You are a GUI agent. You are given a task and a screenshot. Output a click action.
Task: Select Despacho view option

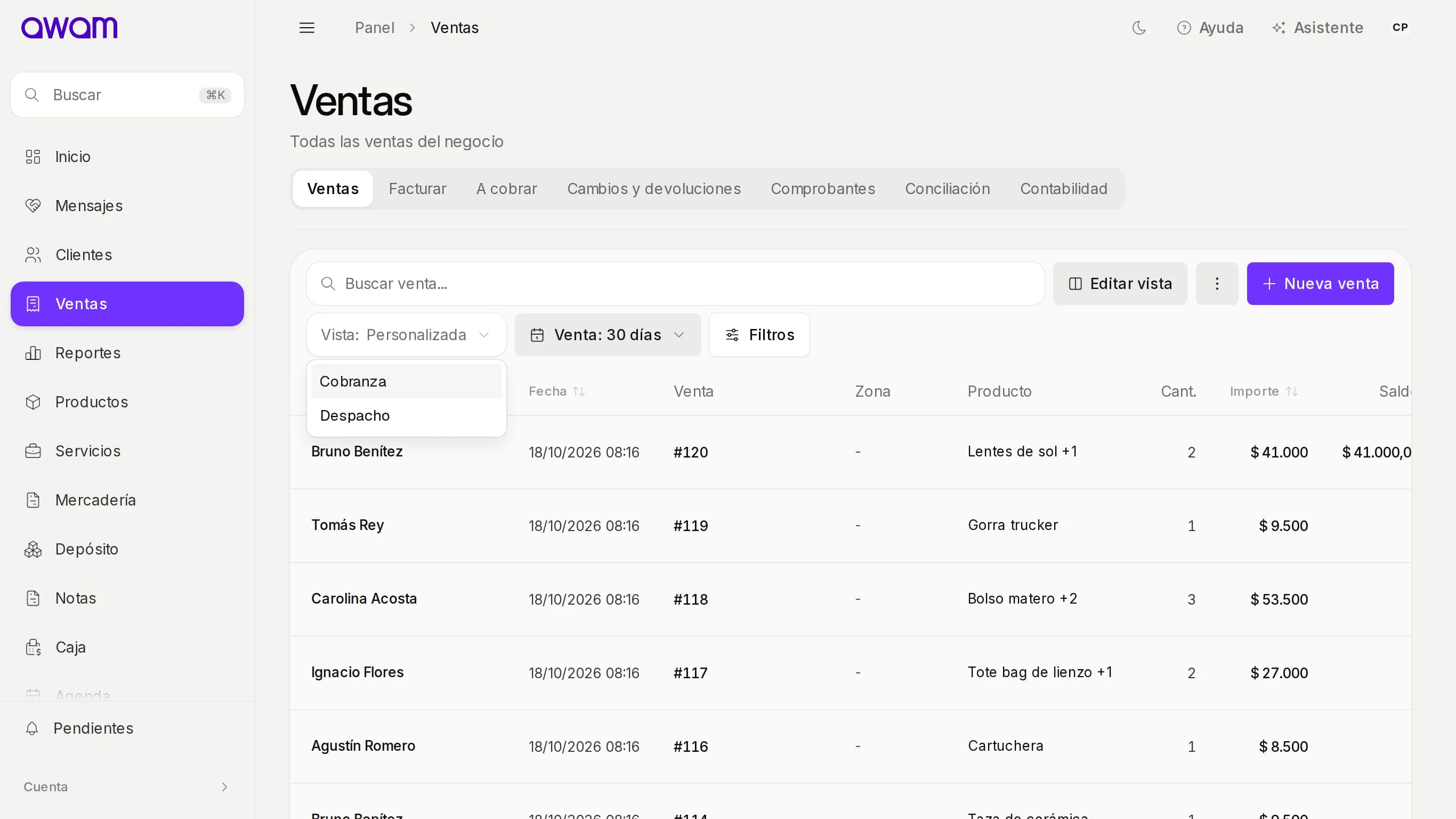[407, 416]
